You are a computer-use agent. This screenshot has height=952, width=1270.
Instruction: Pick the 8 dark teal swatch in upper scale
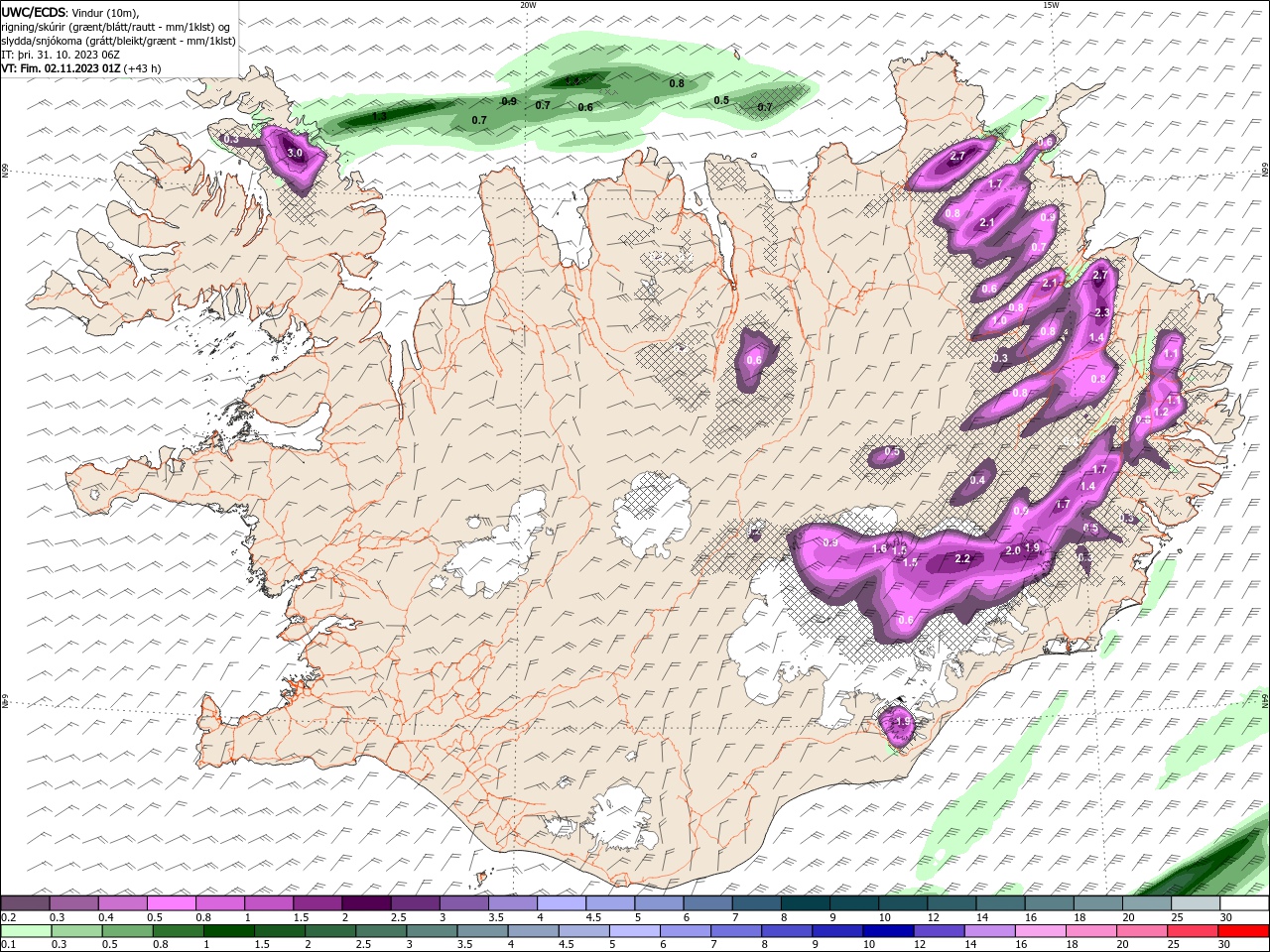pos(806,903)
